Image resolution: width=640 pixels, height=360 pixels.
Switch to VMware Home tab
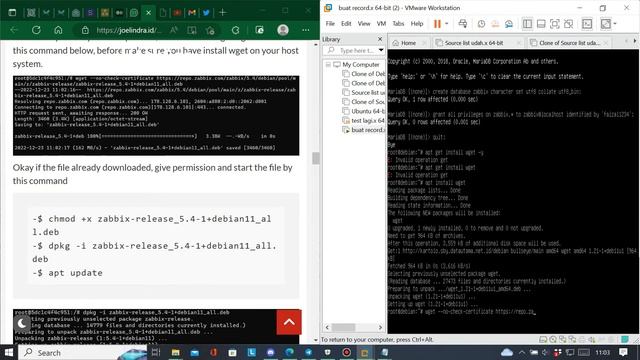click(409, 42)
